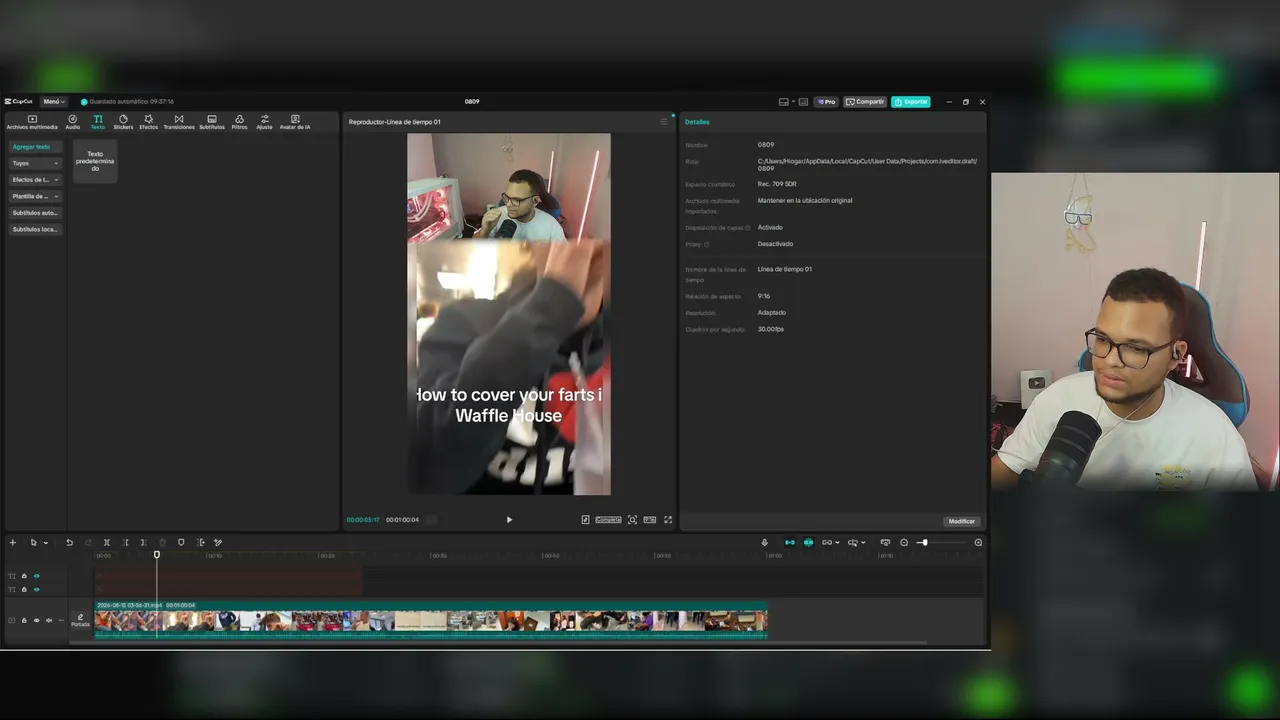Image resolution: width=1280 pixels, height=720 pixels.
Task: Lock the top text track
Action: (24, 576)
